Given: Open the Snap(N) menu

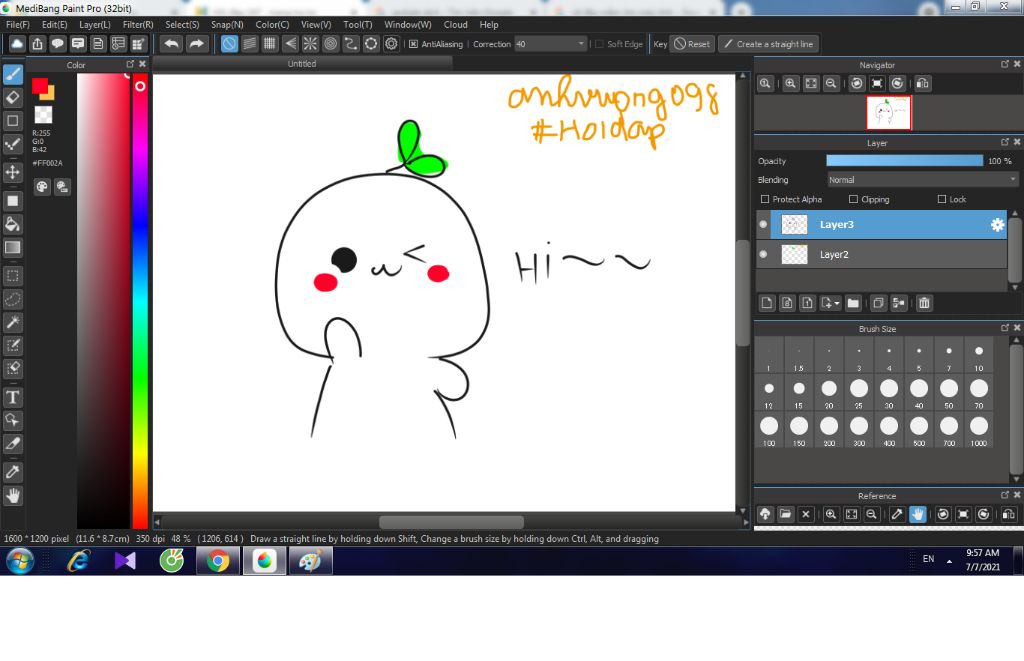Looking at the screenshot, I should click(x=227, y=24).
